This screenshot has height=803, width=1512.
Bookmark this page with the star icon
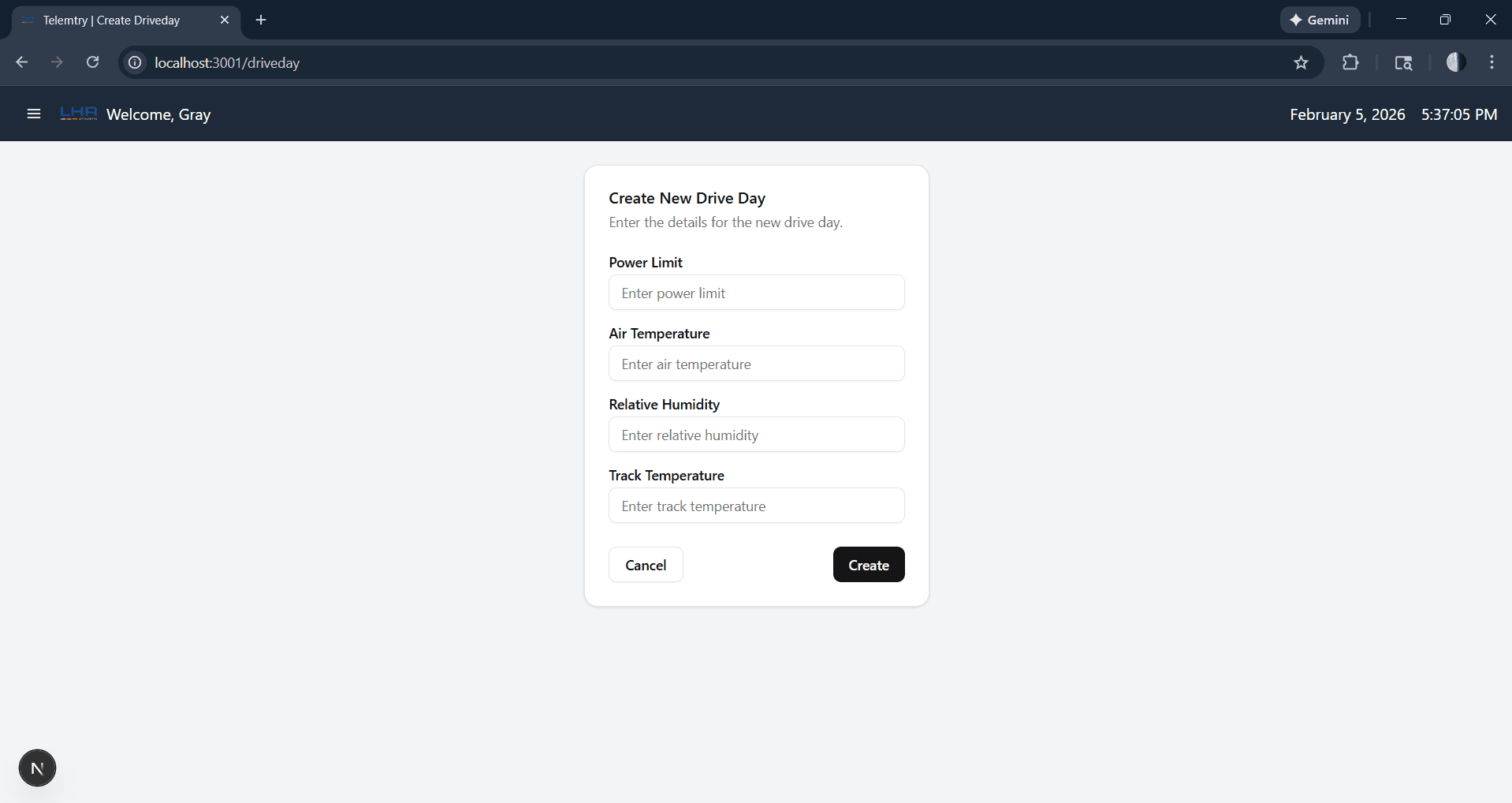tap(1301, 63)
